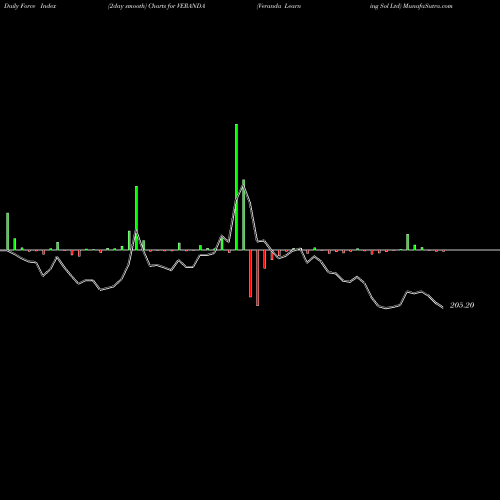Viewport: 500px width, 500px height.
Task: Click the first green bar at chart start
Action: coord(7,231)
